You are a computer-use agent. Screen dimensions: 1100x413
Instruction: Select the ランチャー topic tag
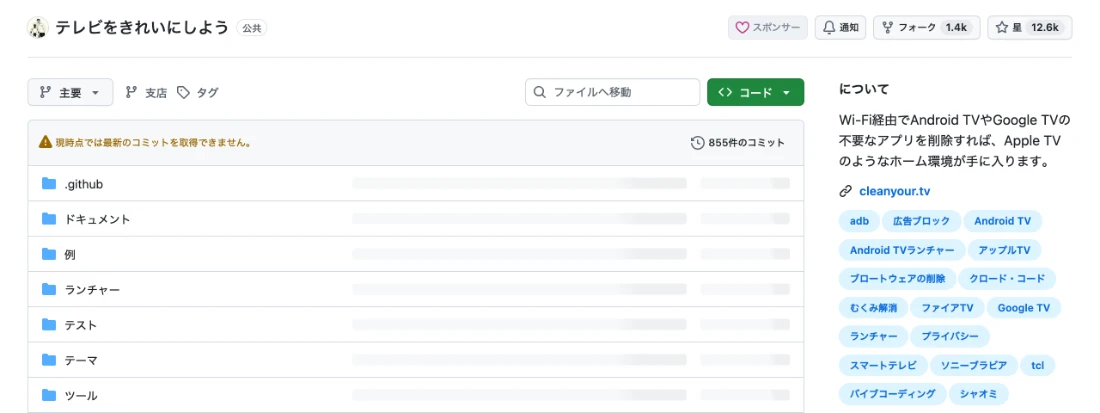873,336
